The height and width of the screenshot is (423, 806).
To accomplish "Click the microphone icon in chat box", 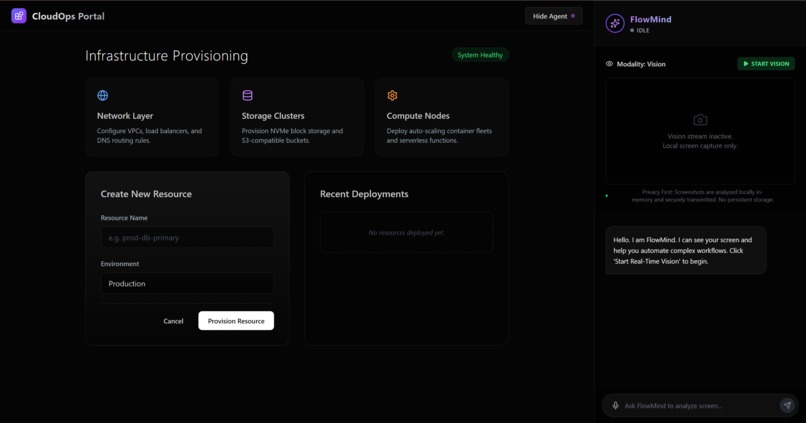I will coord(615,406).
